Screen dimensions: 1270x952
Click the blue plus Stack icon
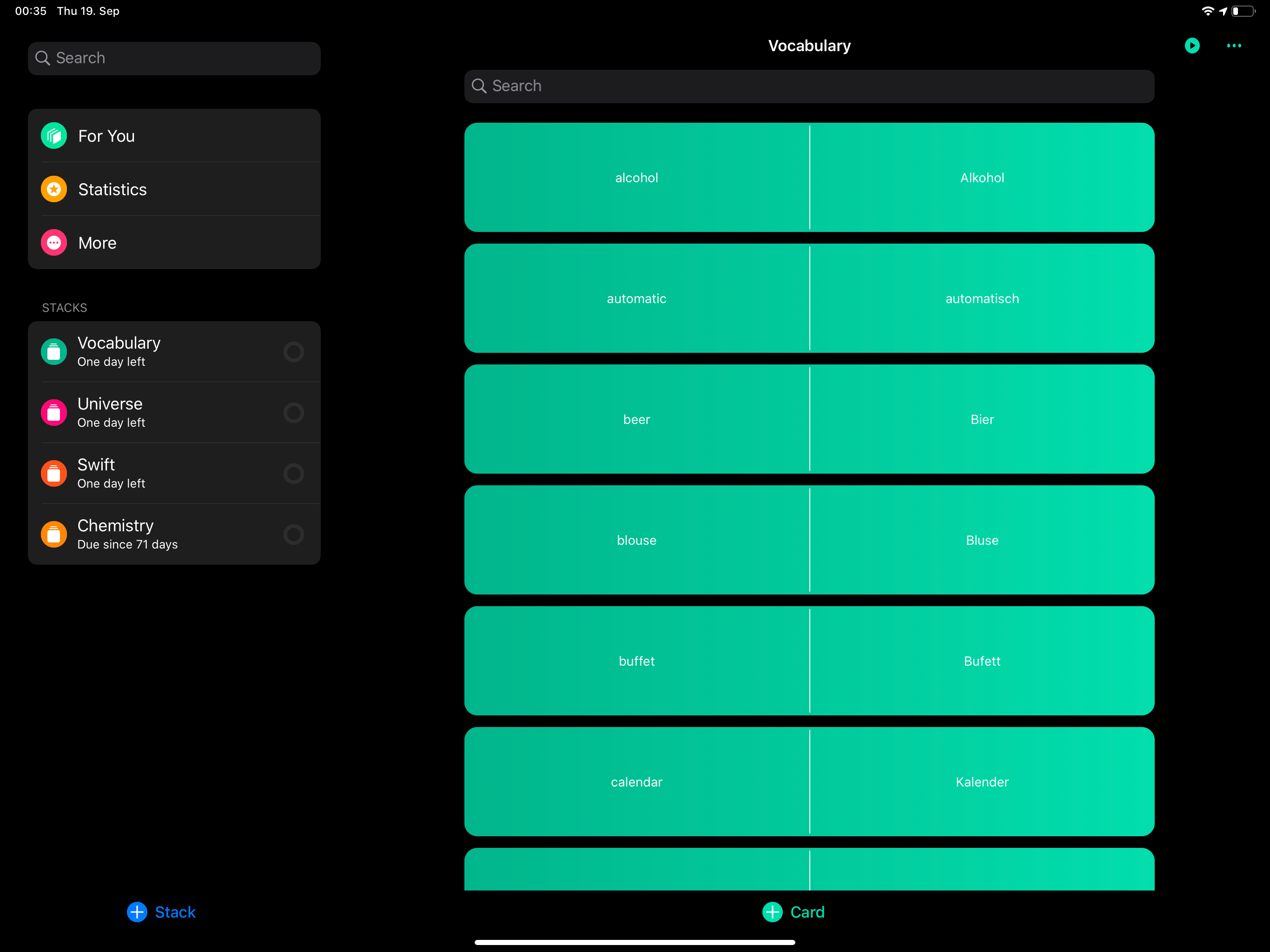click(137, 912)
